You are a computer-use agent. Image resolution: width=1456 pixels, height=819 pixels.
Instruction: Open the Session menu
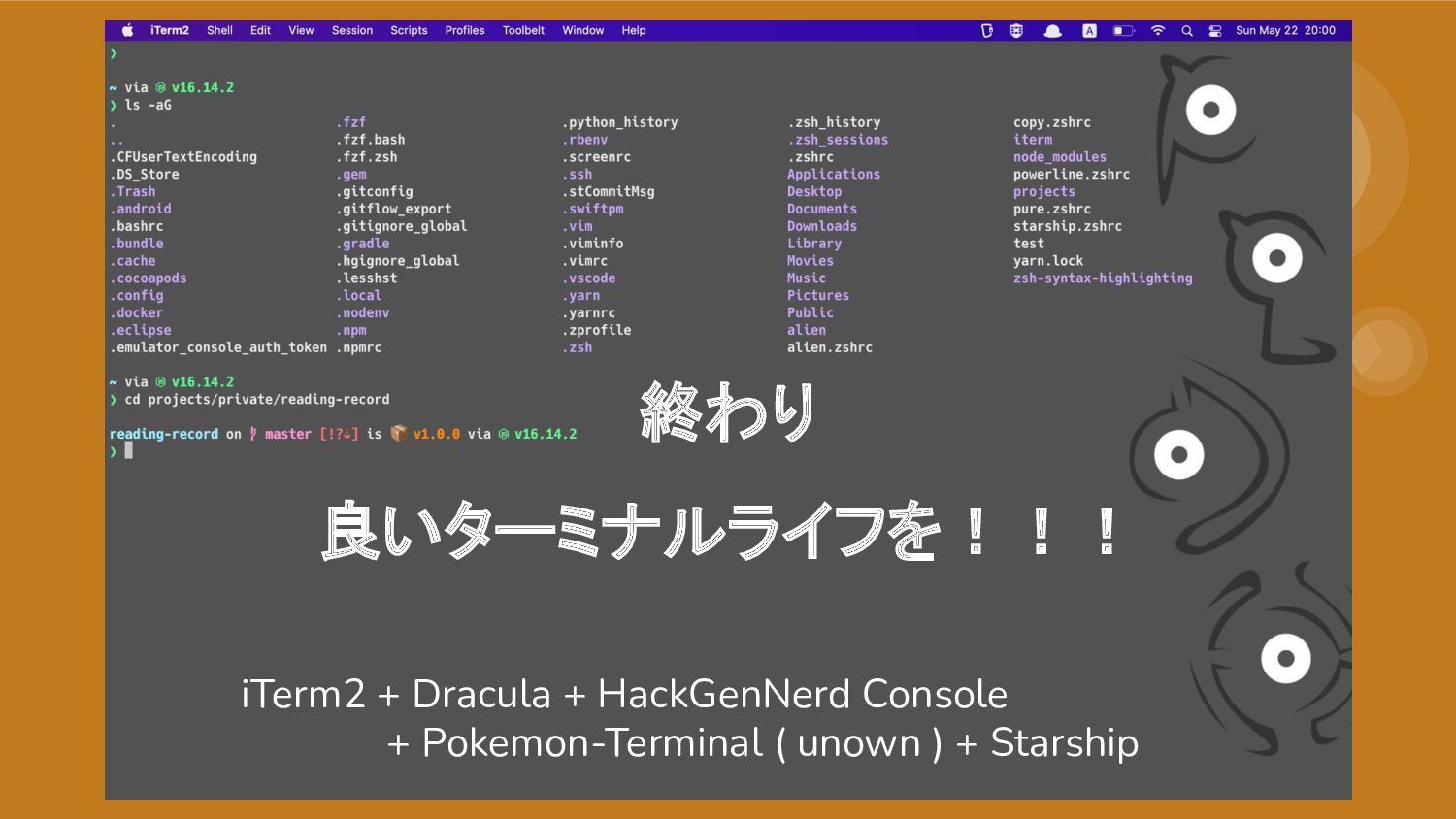coord(352,30)
